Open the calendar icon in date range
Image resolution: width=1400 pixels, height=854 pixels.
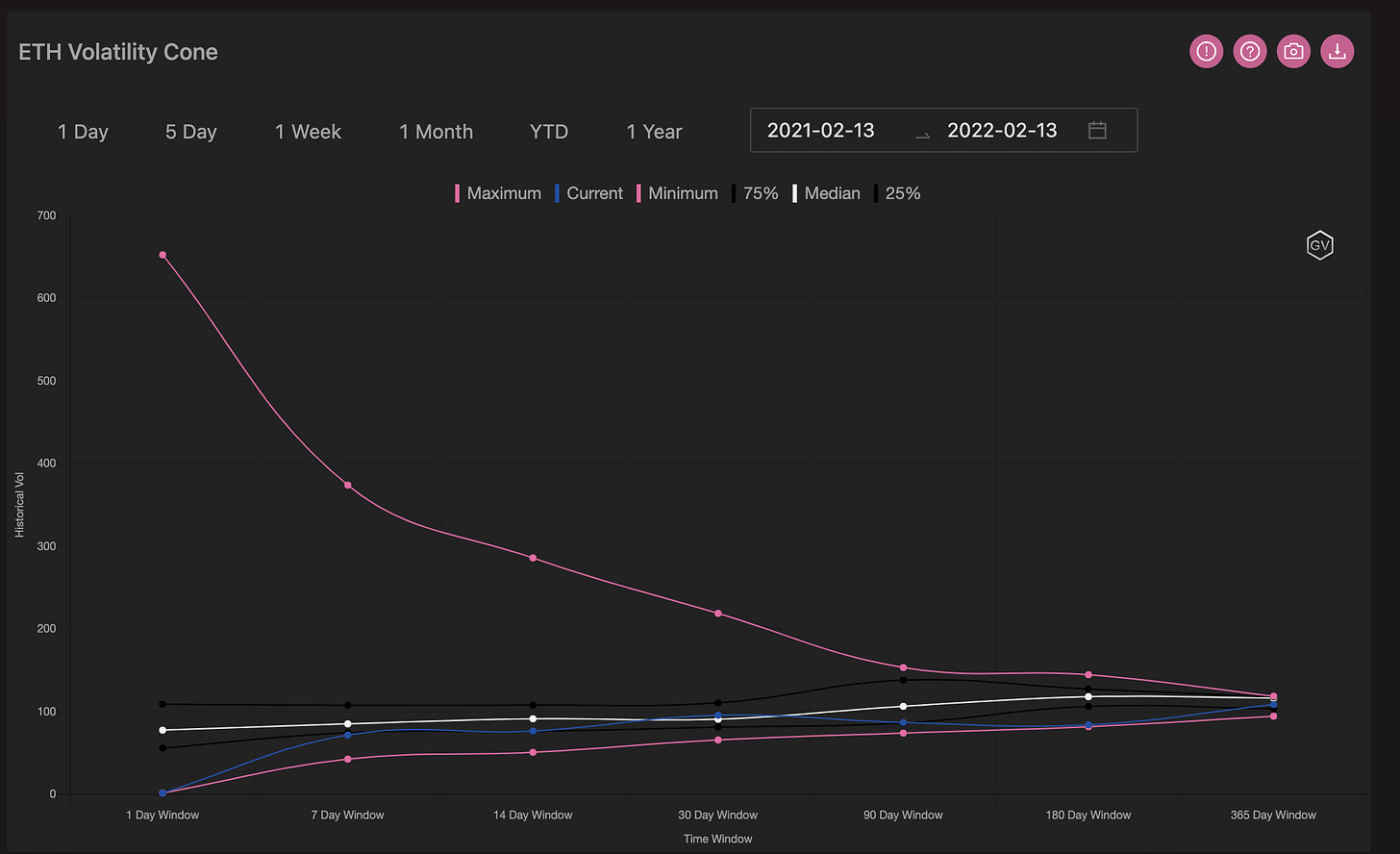pos(1097,130)
